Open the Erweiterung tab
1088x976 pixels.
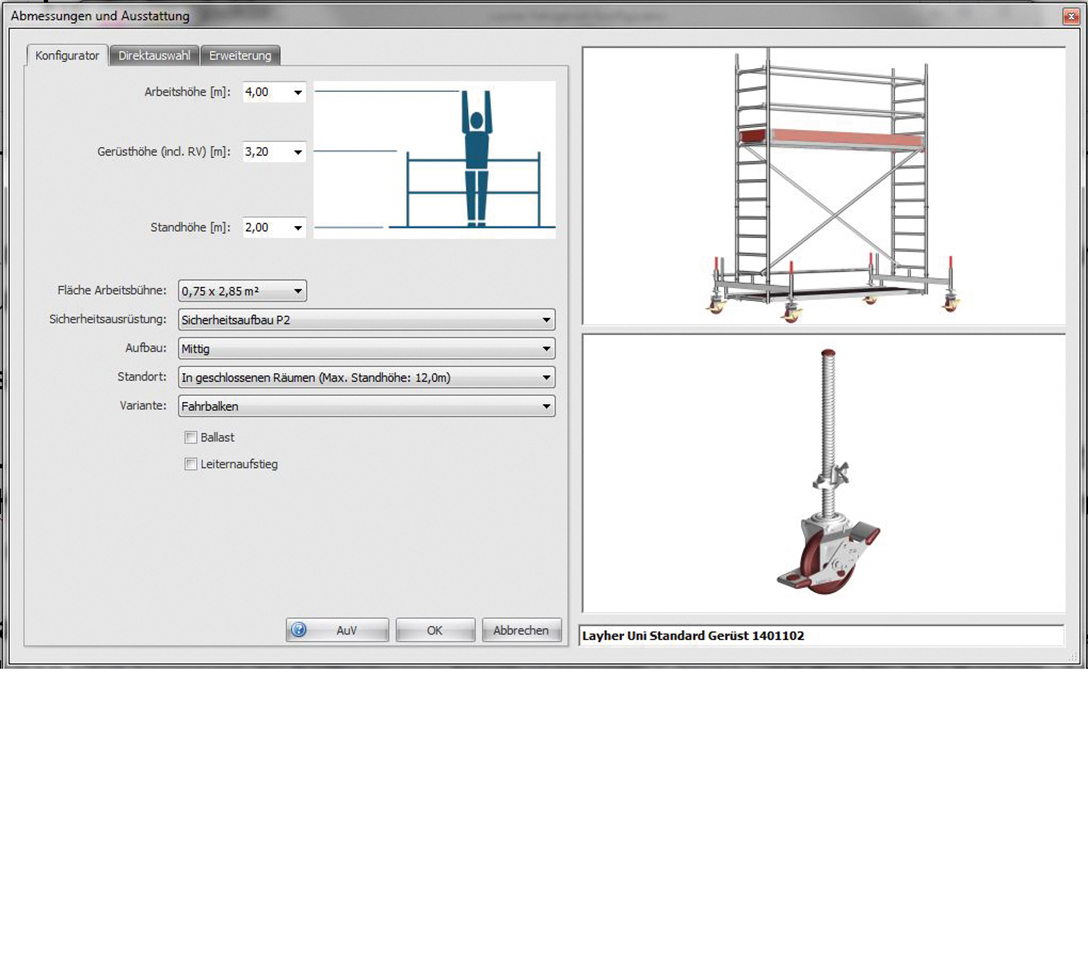tap(240, 56)
